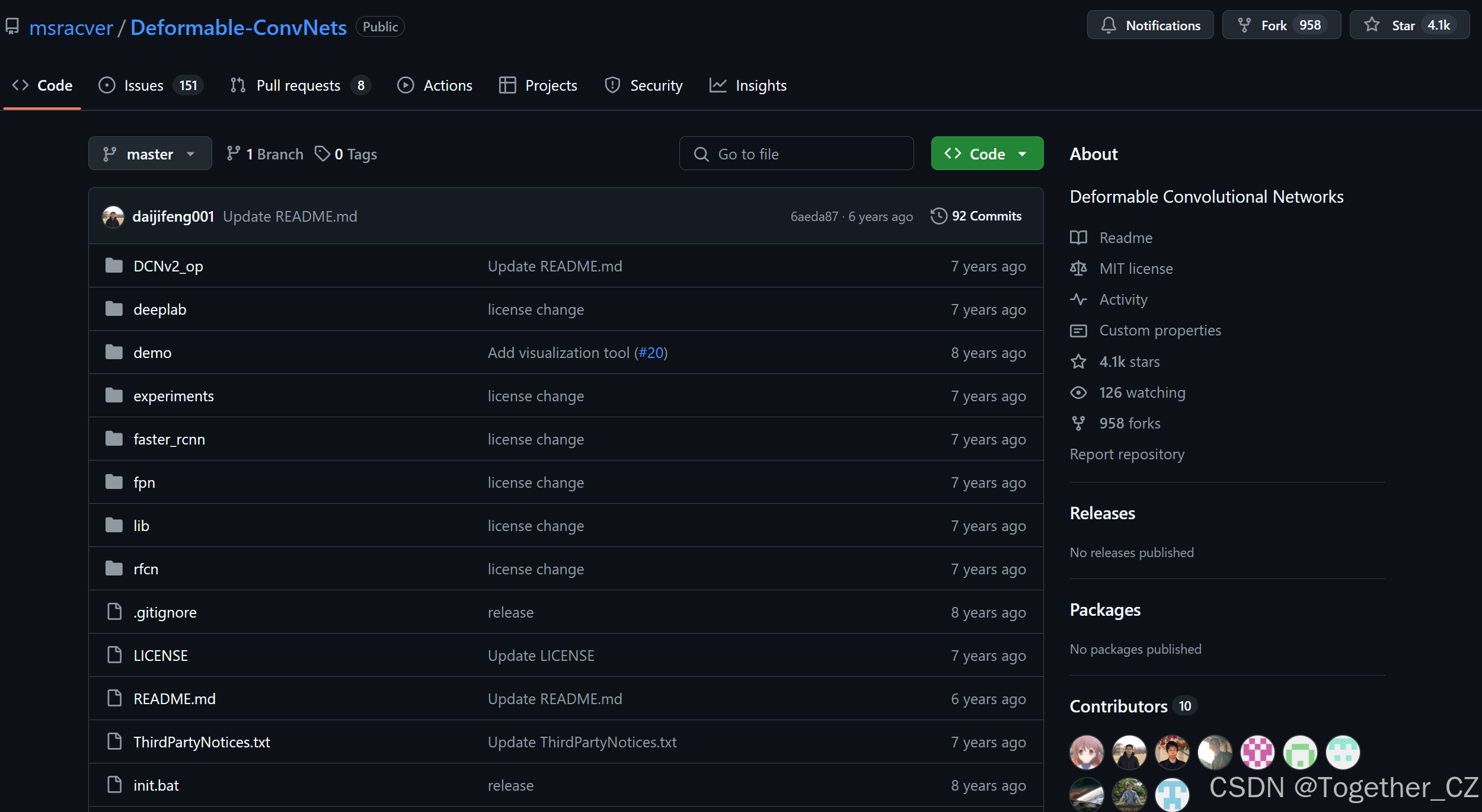This screenshot has width=1482, height=812.
Task: Switch to the Issues tab
Action: (143, 85)
